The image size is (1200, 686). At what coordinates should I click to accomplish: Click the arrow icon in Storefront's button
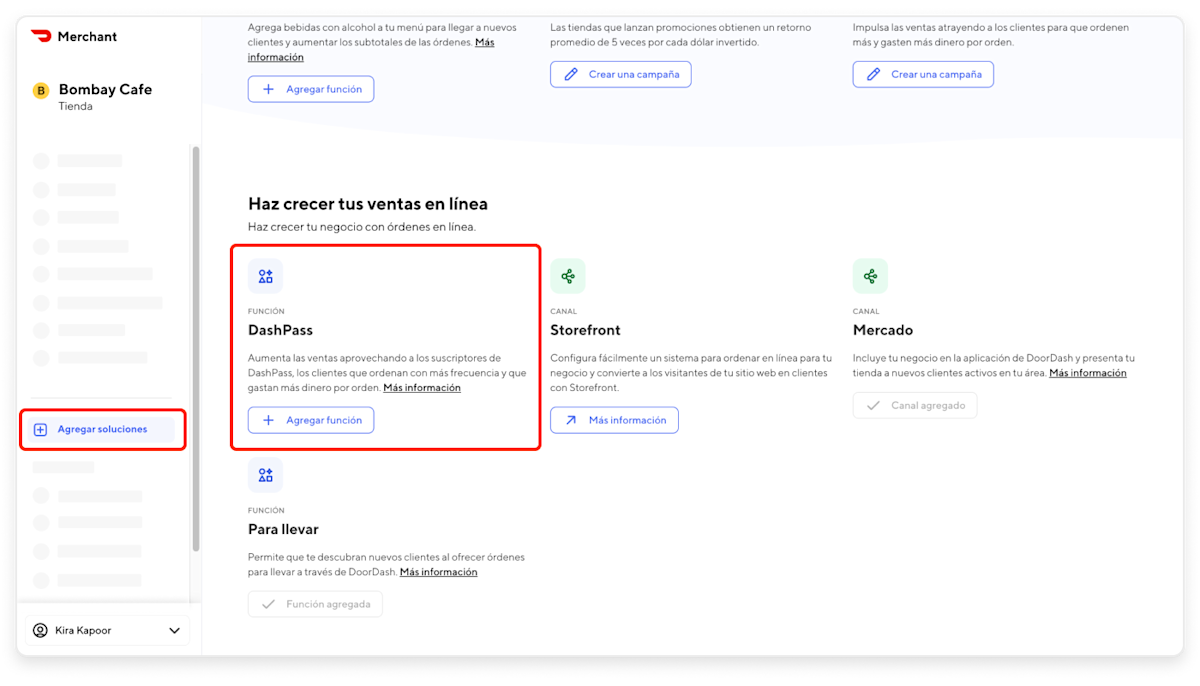(x=571, y=420)
